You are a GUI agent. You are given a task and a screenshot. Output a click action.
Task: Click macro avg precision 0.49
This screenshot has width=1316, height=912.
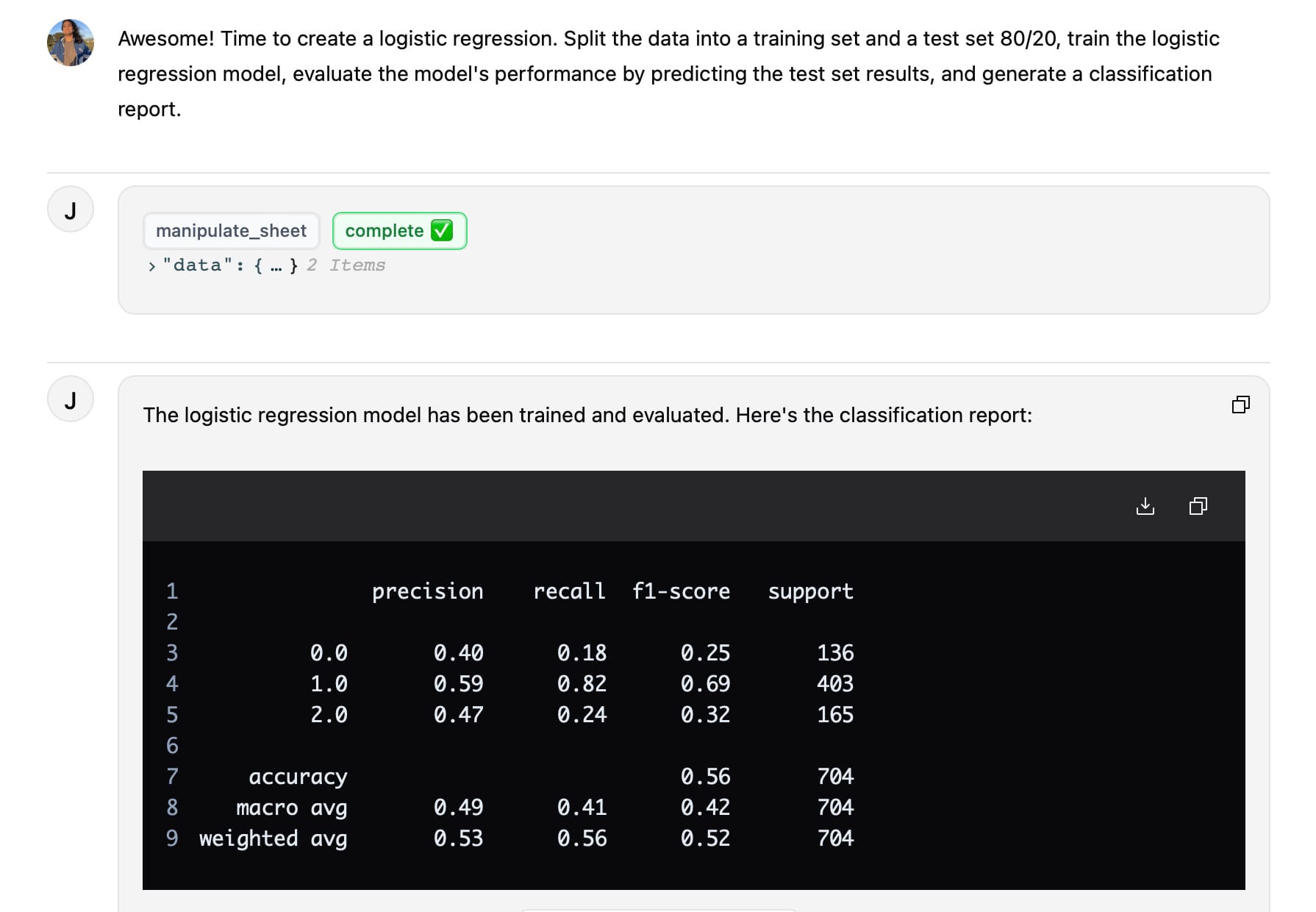click(x=459, y=808)
